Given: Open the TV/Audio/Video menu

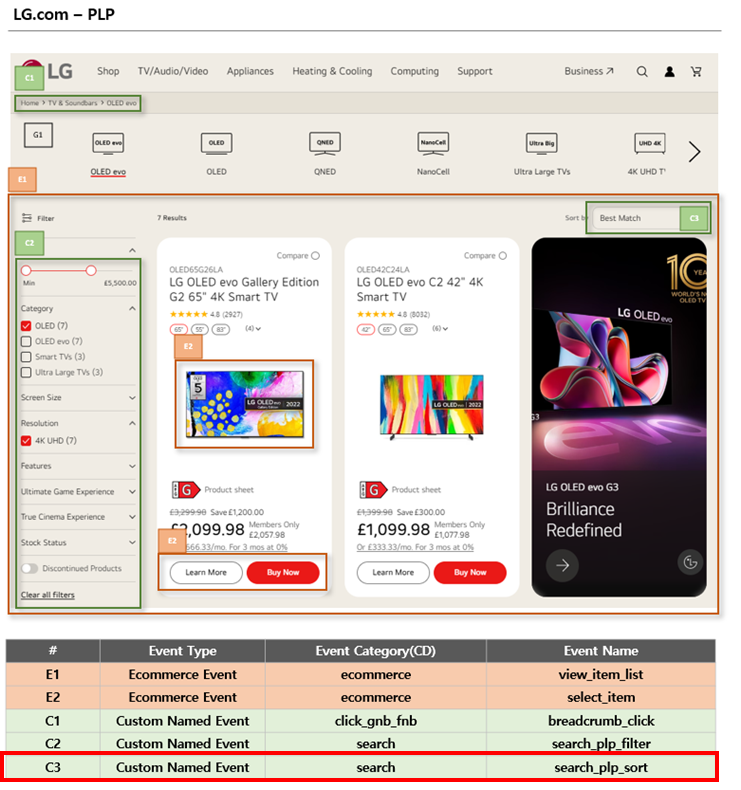Looking at the screenshot, I should 173,72.
